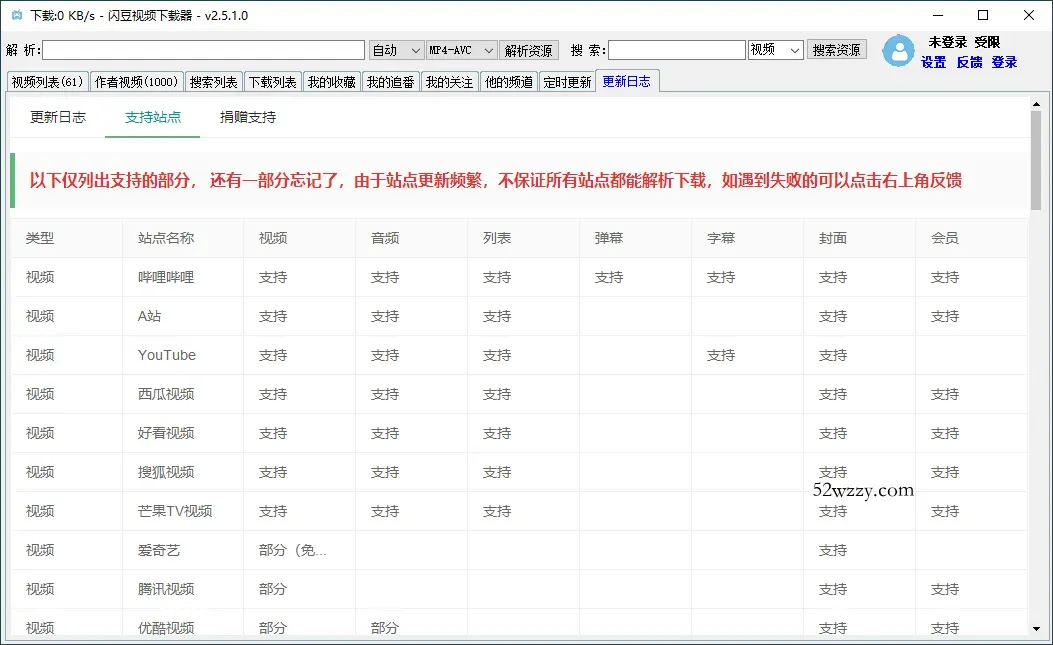Switch to 我的追番 tab
The image size is (1053, 645).
391,82
